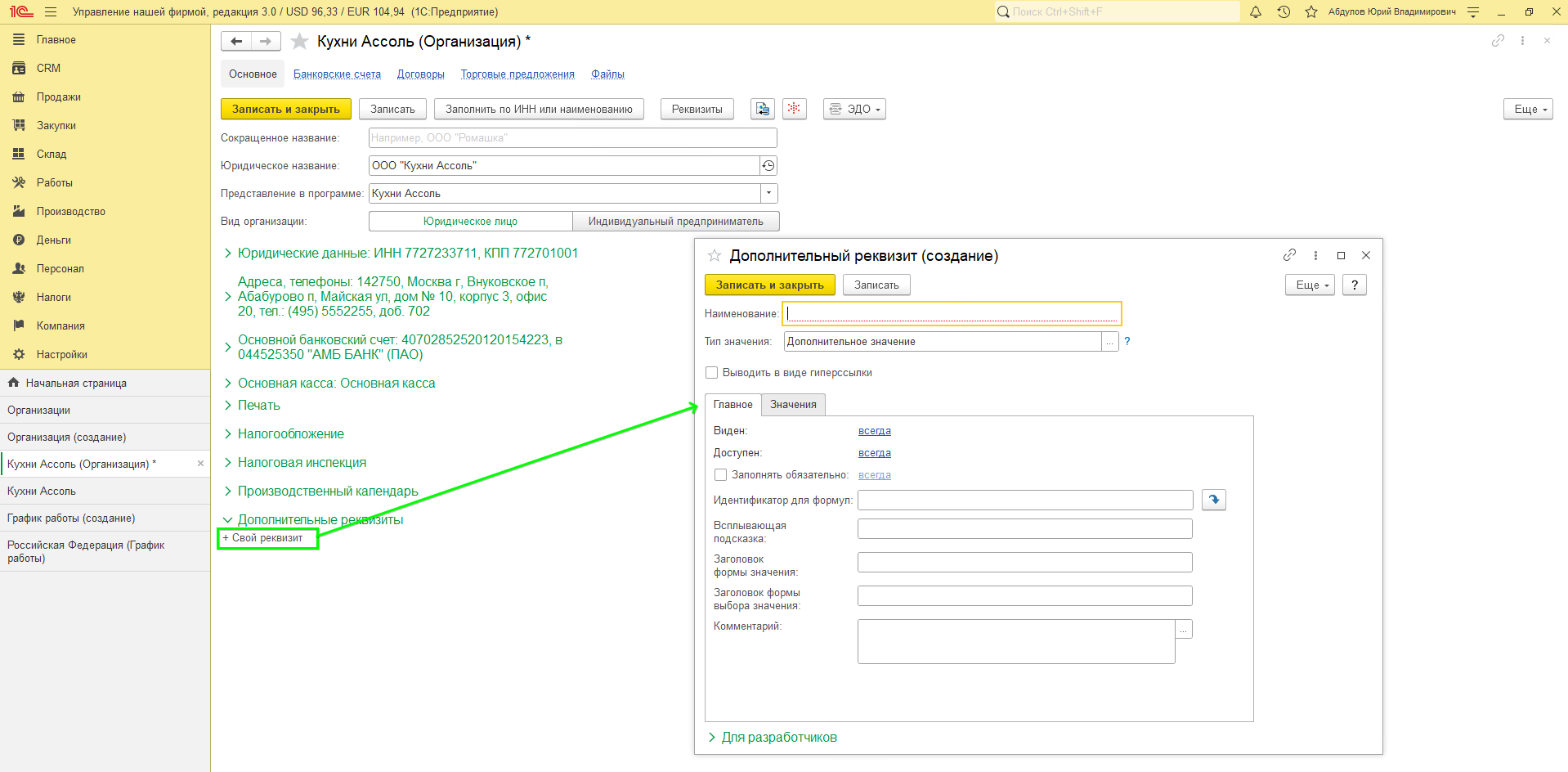
Task: Click the red dotted icon in toolbar
Action: pos(795,109)
